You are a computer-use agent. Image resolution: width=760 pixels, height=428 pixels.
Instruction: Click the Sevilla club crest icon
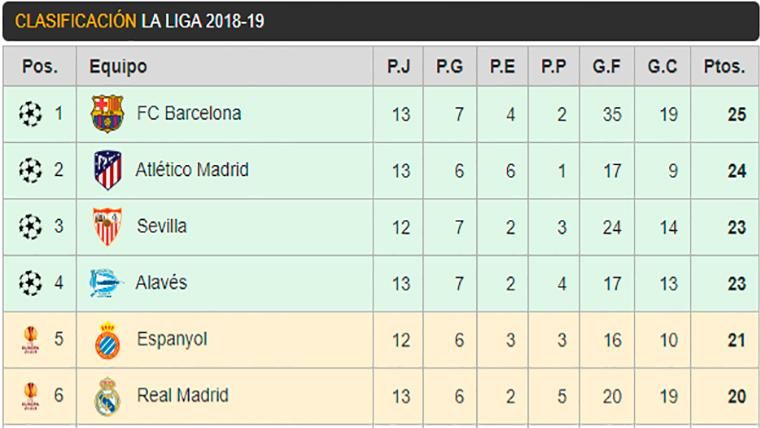106,227
